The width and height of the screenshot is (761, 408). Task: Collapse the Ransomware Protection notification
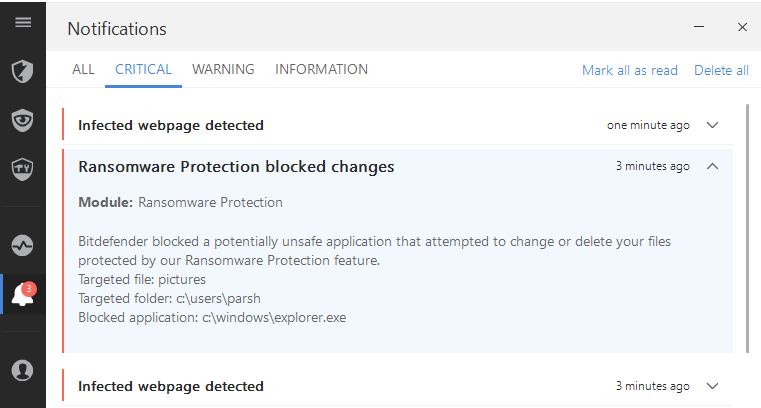[x=712, y=166]
